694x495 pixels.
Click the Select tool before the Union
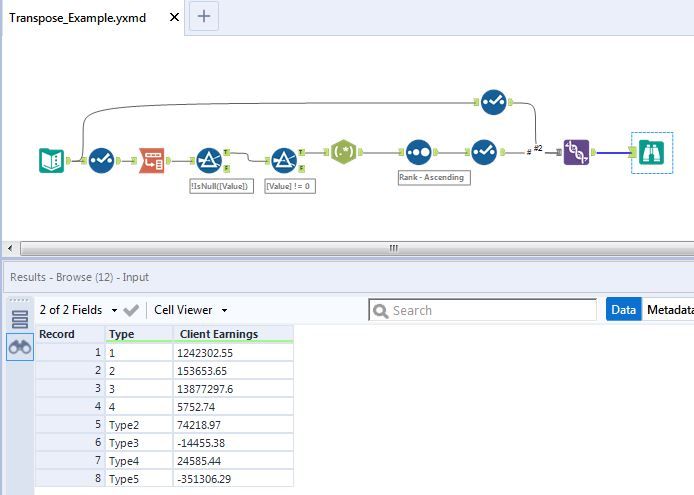(484, 152)
